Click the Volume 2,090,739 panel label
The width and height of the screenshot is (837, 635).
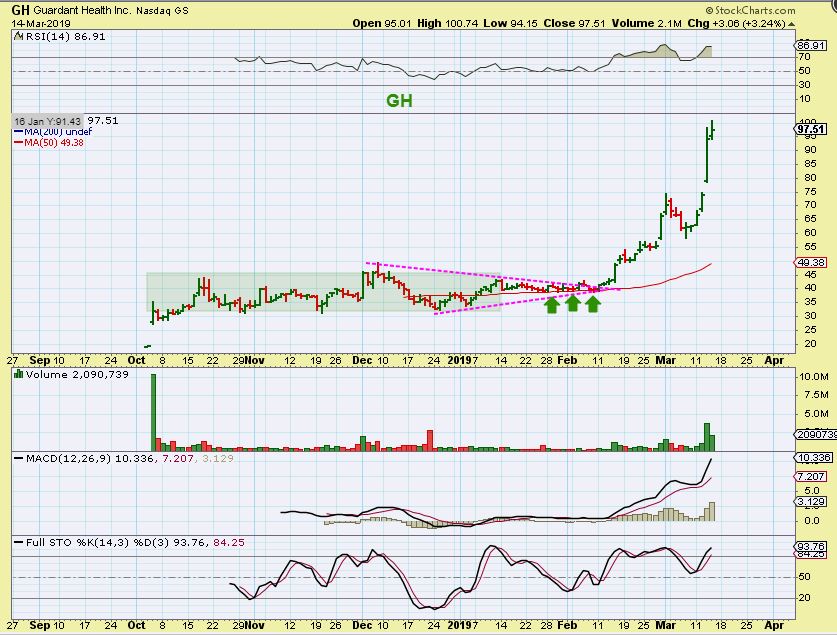[77, 374]
